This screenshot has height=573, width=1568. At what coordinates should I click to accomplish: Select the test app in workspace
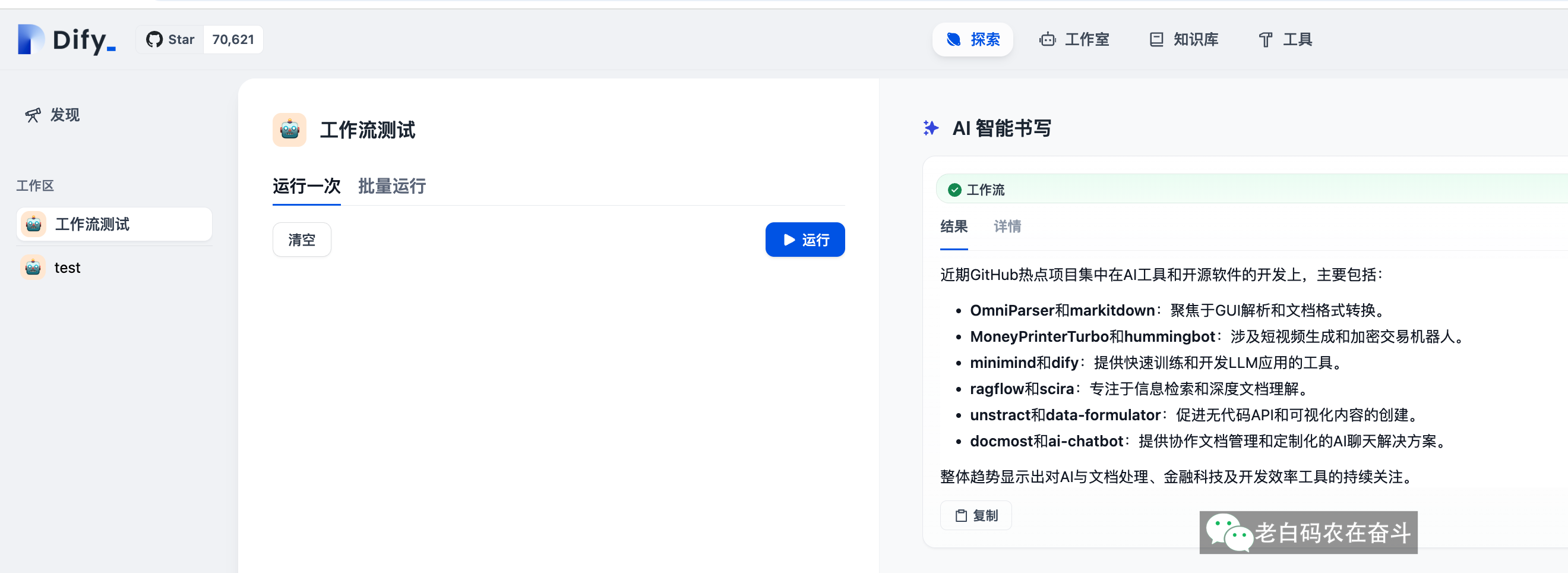click(x=115, y=267)
